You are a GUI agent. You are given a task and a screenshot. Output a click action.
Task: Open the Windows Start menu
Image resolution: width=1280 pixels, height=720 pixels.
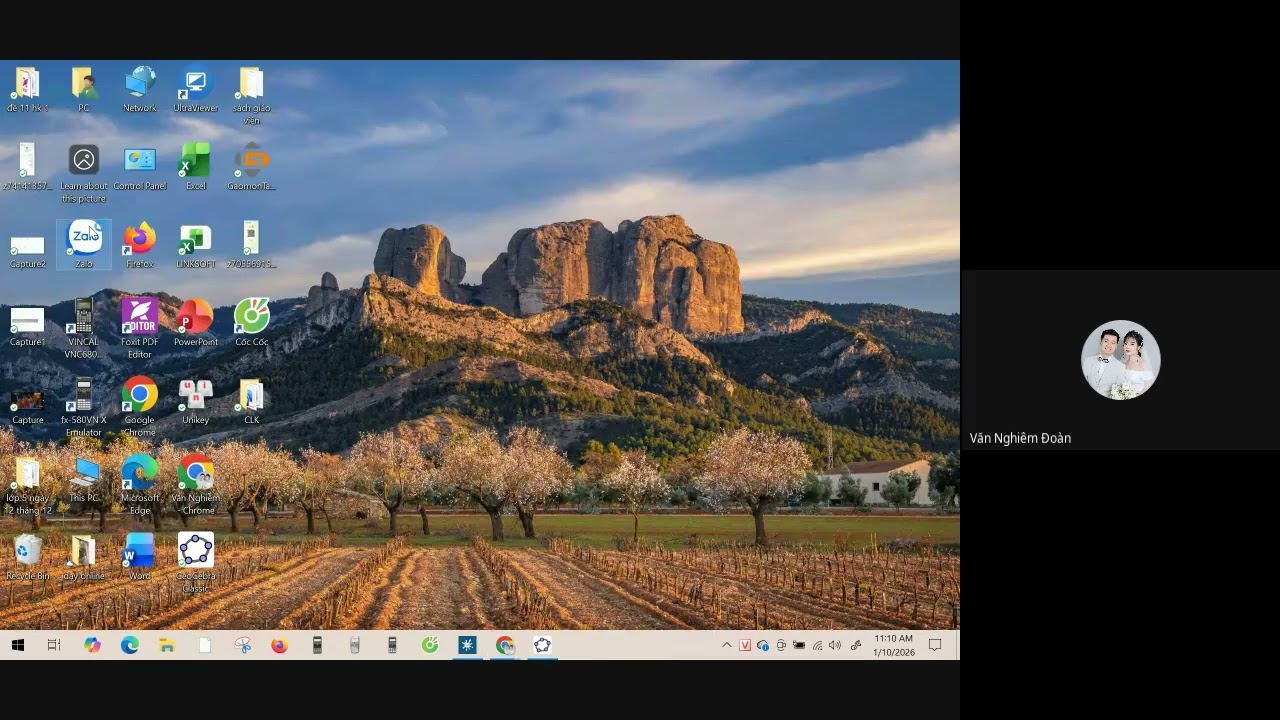[x=18, y=646]
